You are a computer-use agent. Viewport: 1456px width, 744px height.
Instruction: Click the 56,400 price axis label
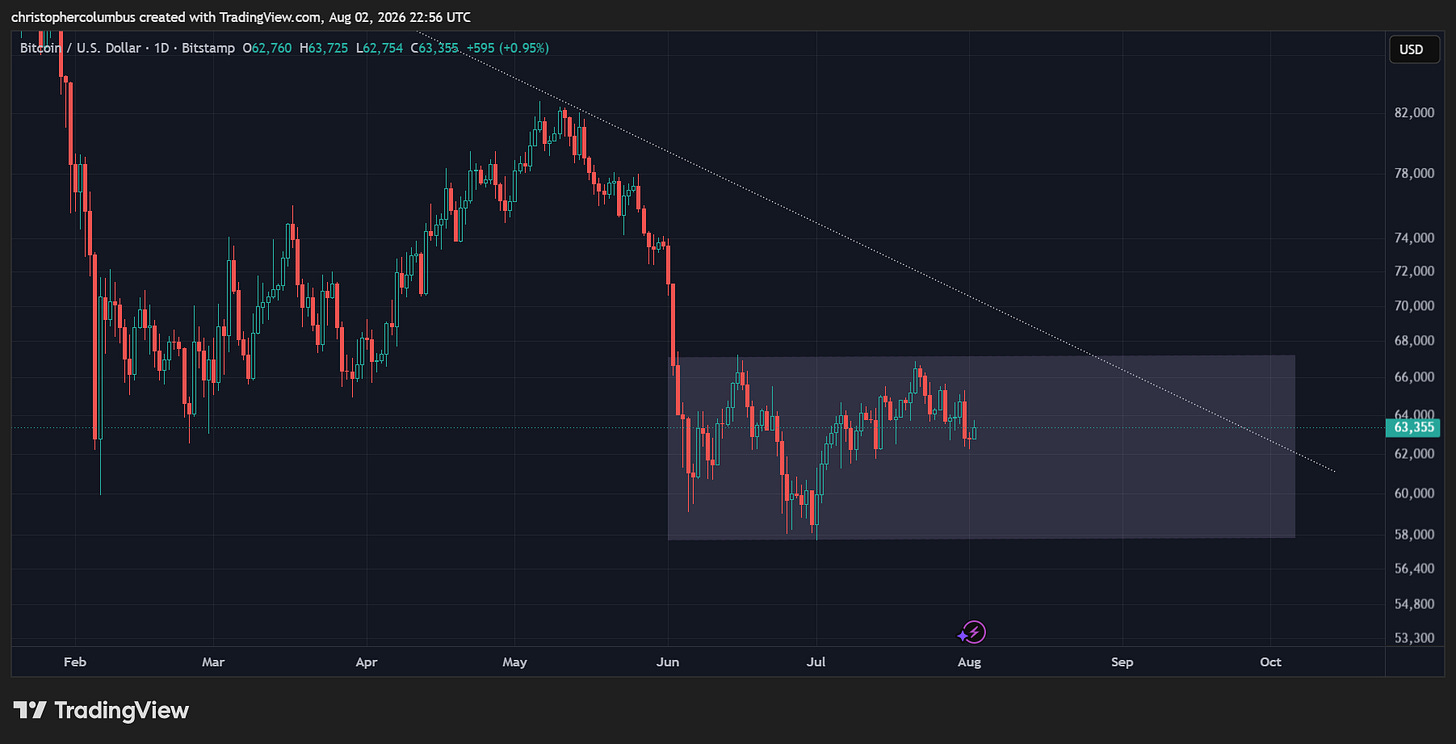[x=1415, y=569]
